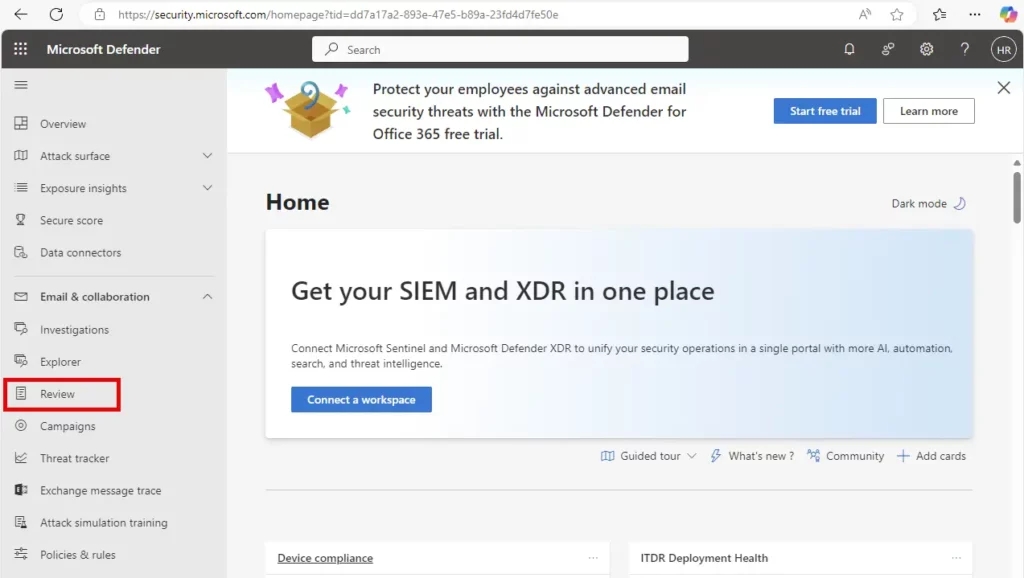Open the Settings gear in the header

pyautogui.click(x=926, y=49)
